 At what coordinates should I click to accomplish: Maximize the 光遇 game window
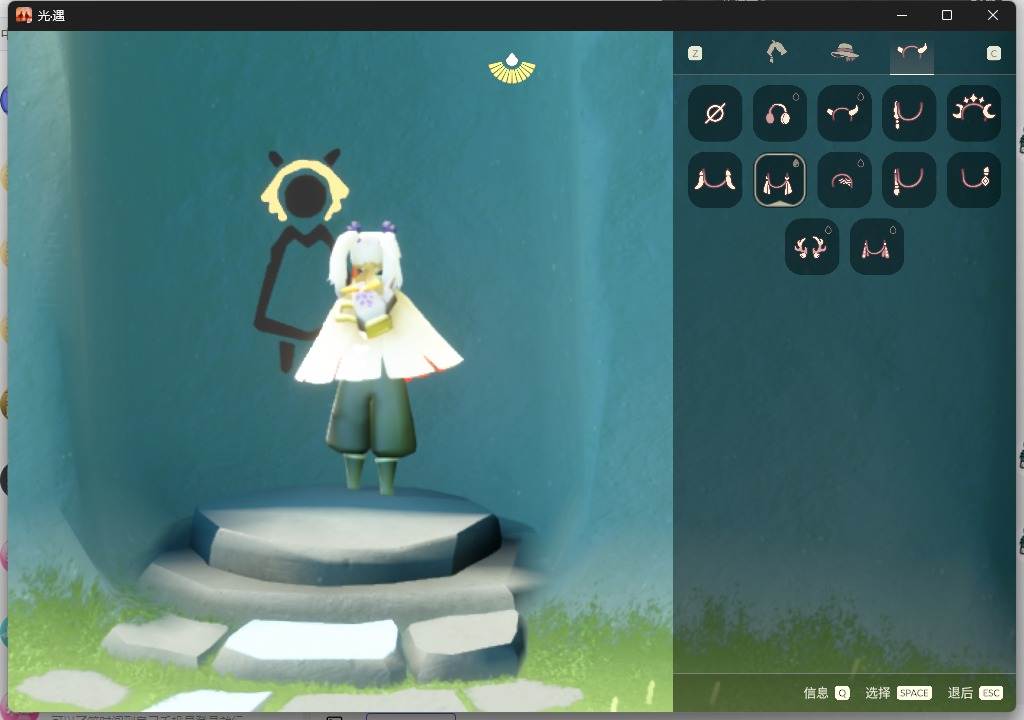click(947, 15)
